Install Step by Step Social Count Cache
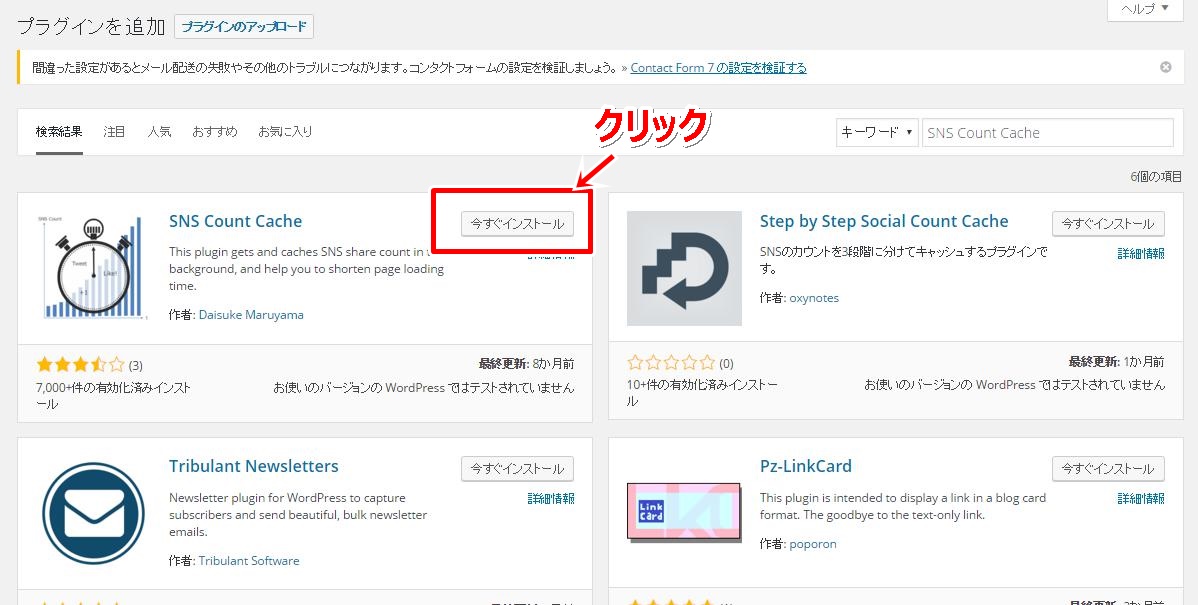Screen dimensions: 1198x605 click(1108, 223)
